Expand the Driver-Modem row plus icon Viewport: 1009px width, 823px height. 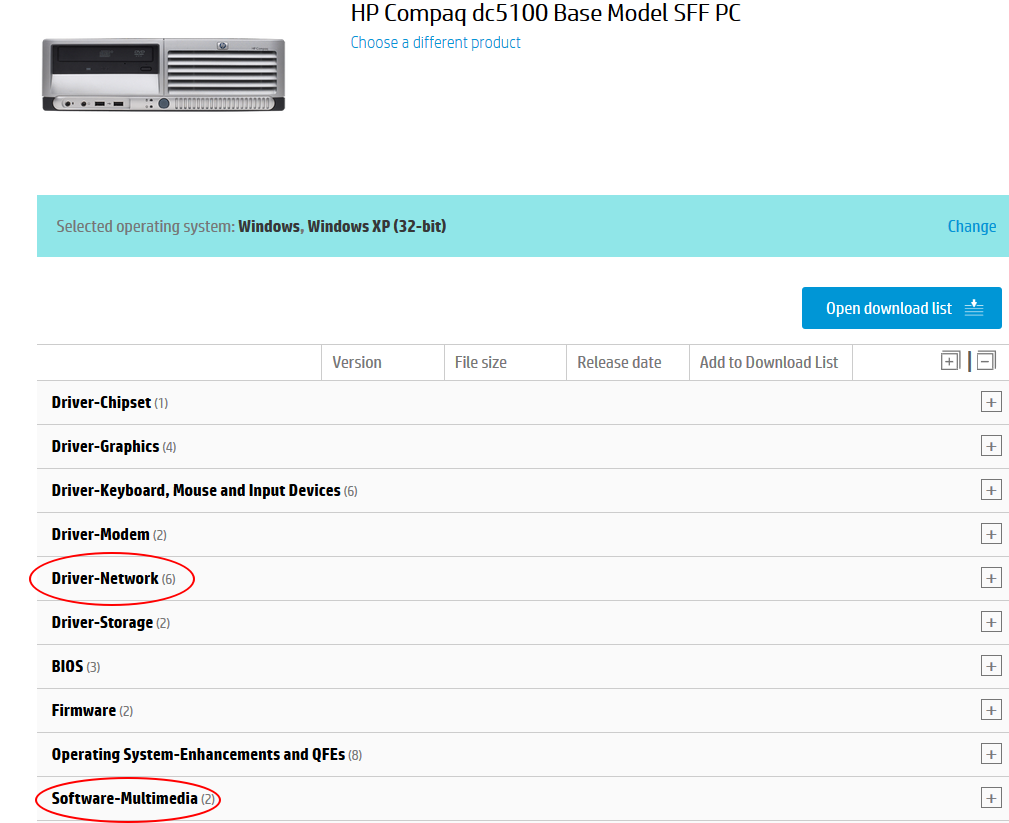991,534
